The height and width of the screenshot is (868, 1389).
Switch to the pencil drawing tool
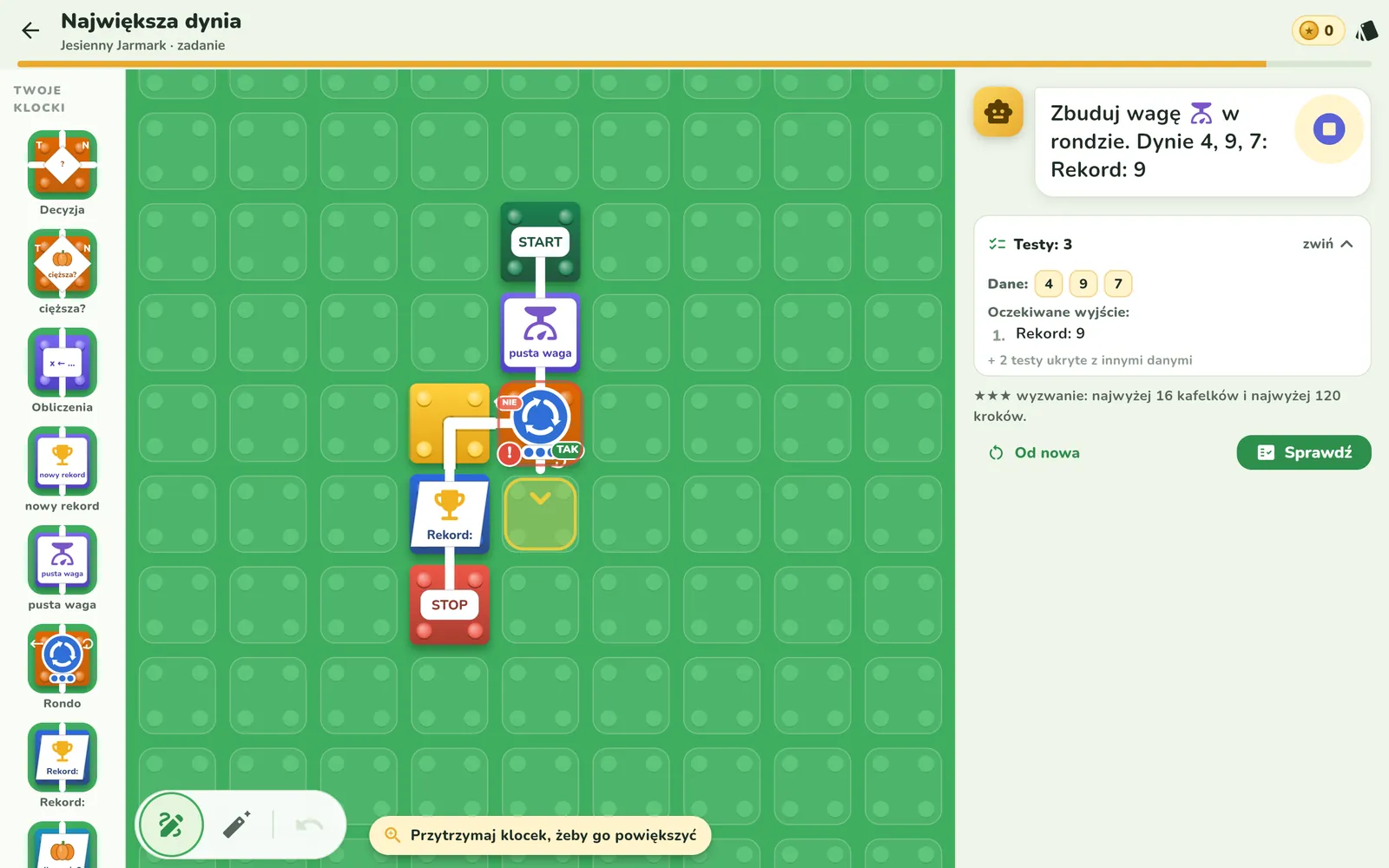(236, 825)
